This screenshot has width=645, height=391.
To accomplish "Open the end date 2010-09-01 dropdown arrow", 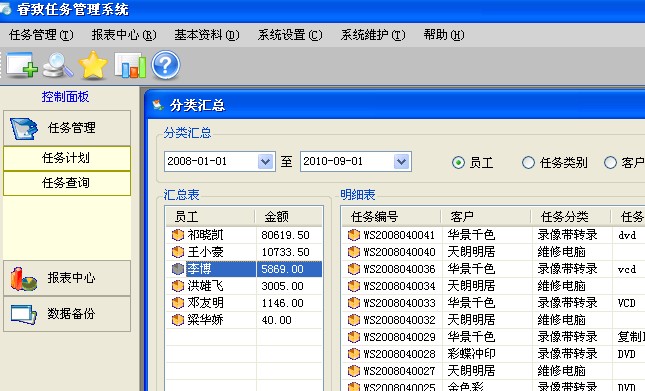I will (x=401, y=162).
